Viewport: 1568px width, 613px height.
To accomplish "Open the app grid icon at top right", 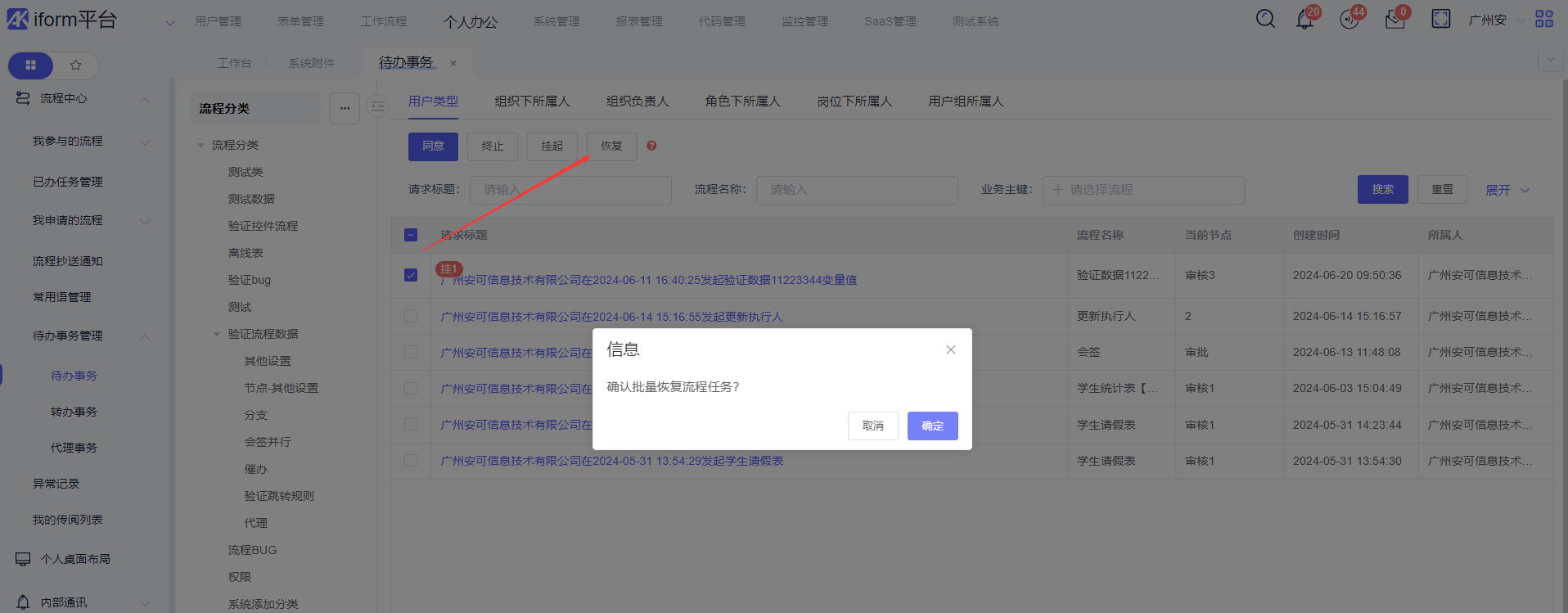I will pos(1543,19).
